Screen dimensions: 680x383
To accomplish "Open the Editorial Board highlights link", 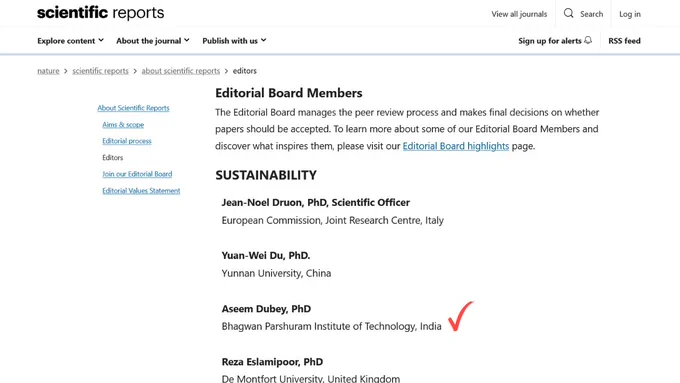I will 456,146.
